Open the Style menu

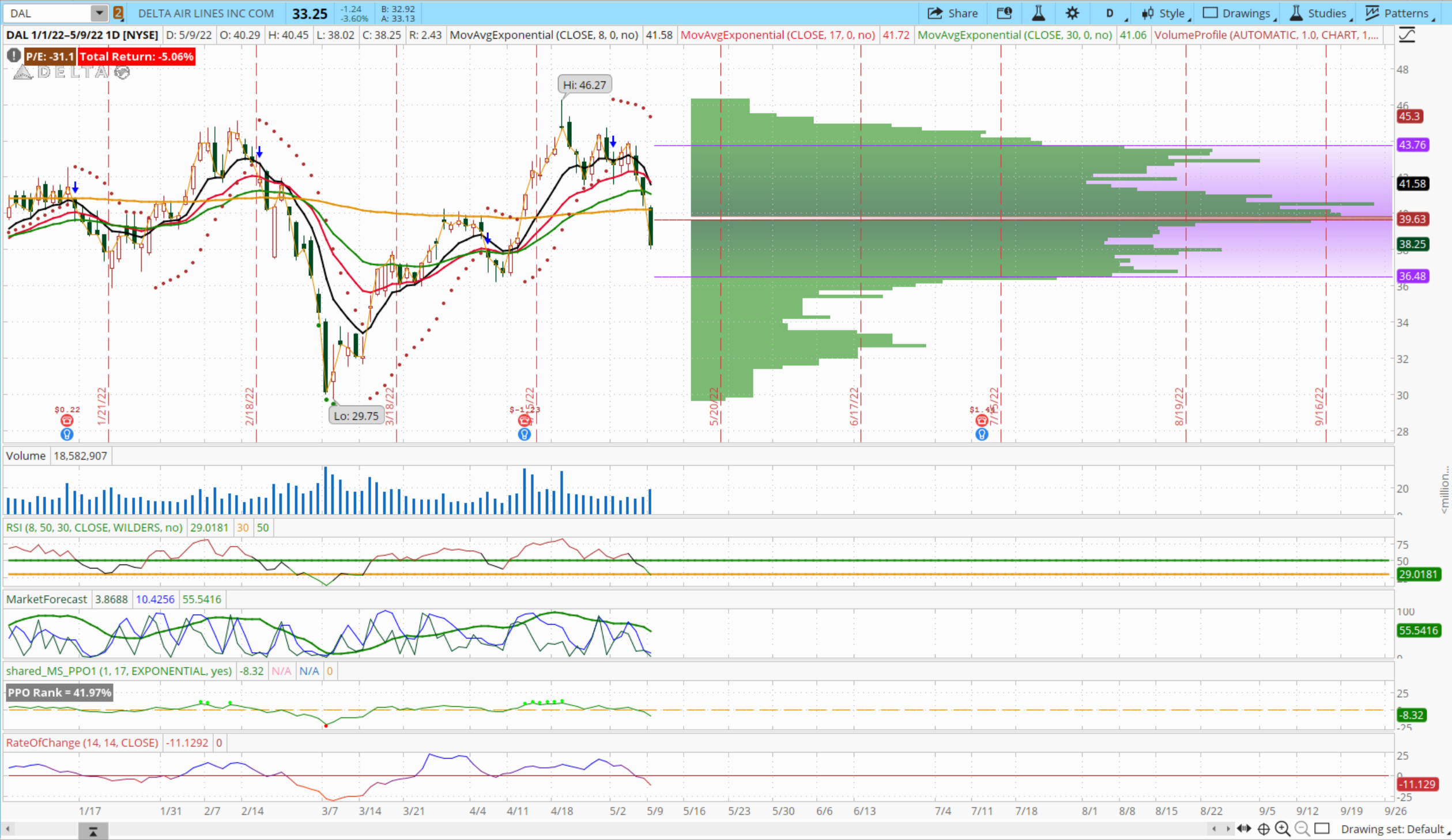[x=1164, y=13]
